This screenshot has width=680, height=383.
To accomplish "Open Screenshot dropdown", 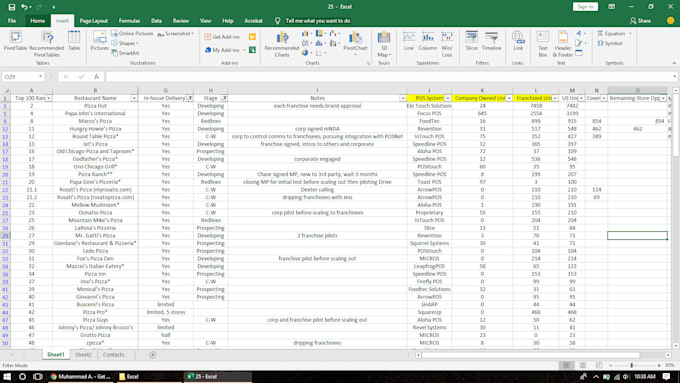I will [175, 33].
